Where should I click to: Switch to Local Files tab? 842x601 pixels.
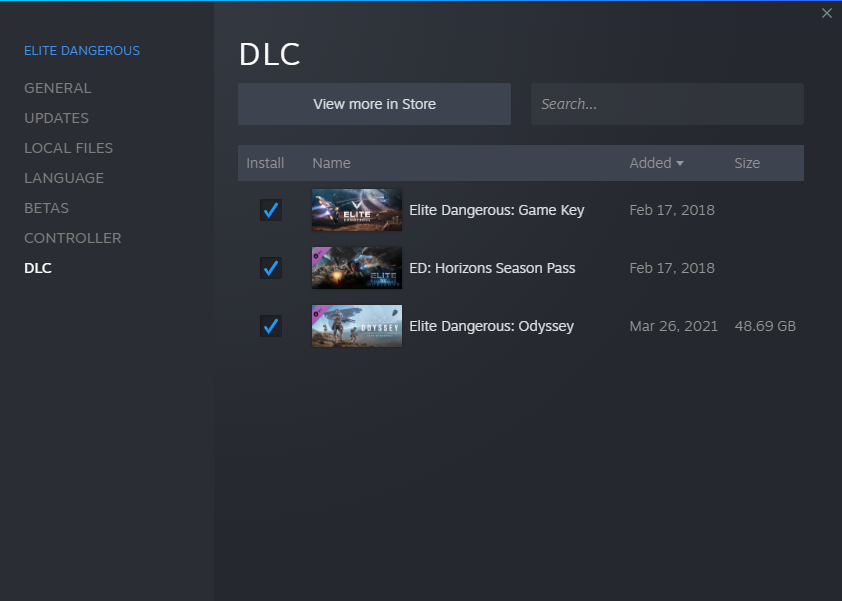coord(68,148)
